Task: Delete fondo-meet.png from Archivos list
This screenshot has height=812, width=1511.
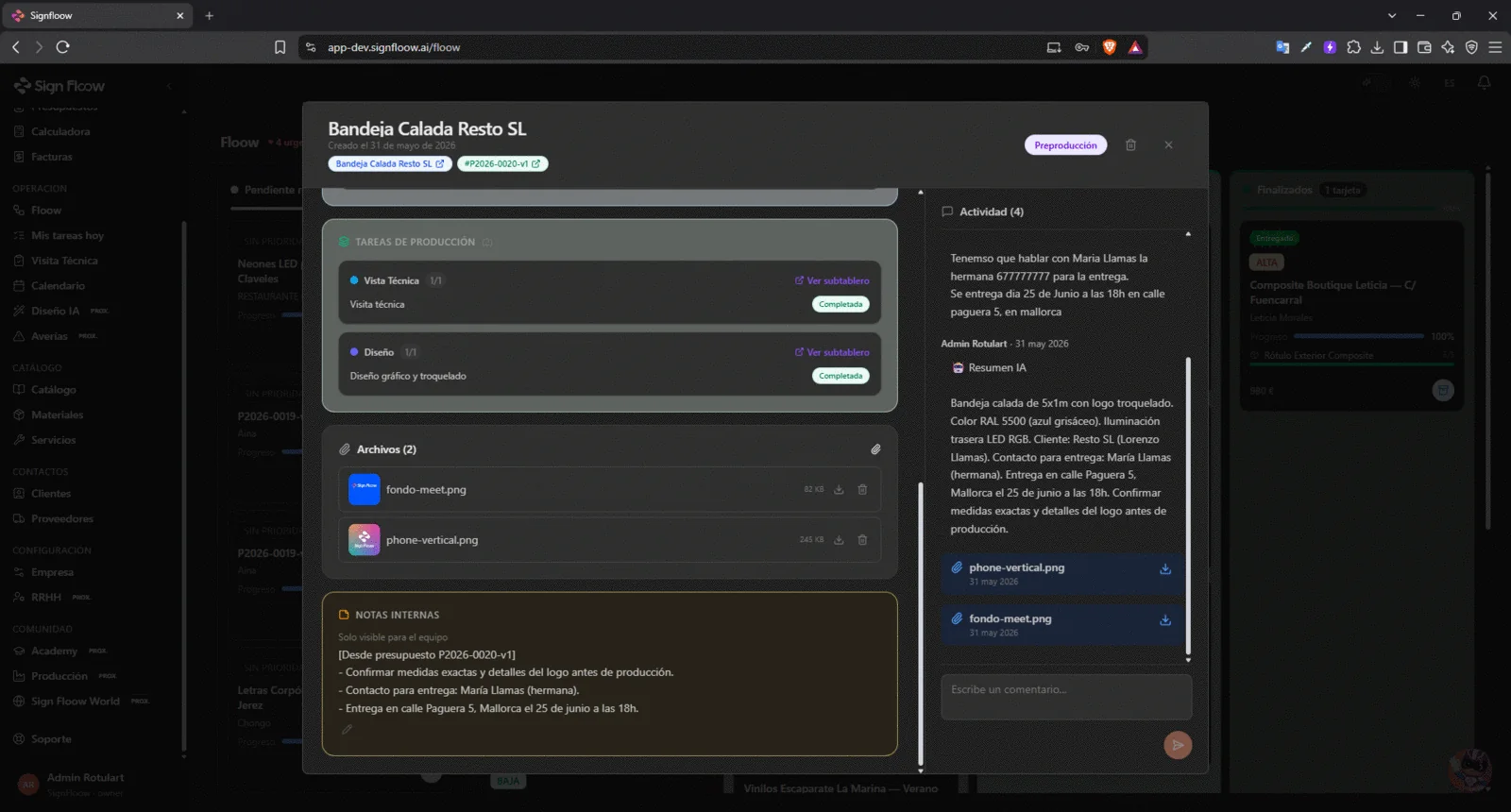Action: [x=862, y=489]
